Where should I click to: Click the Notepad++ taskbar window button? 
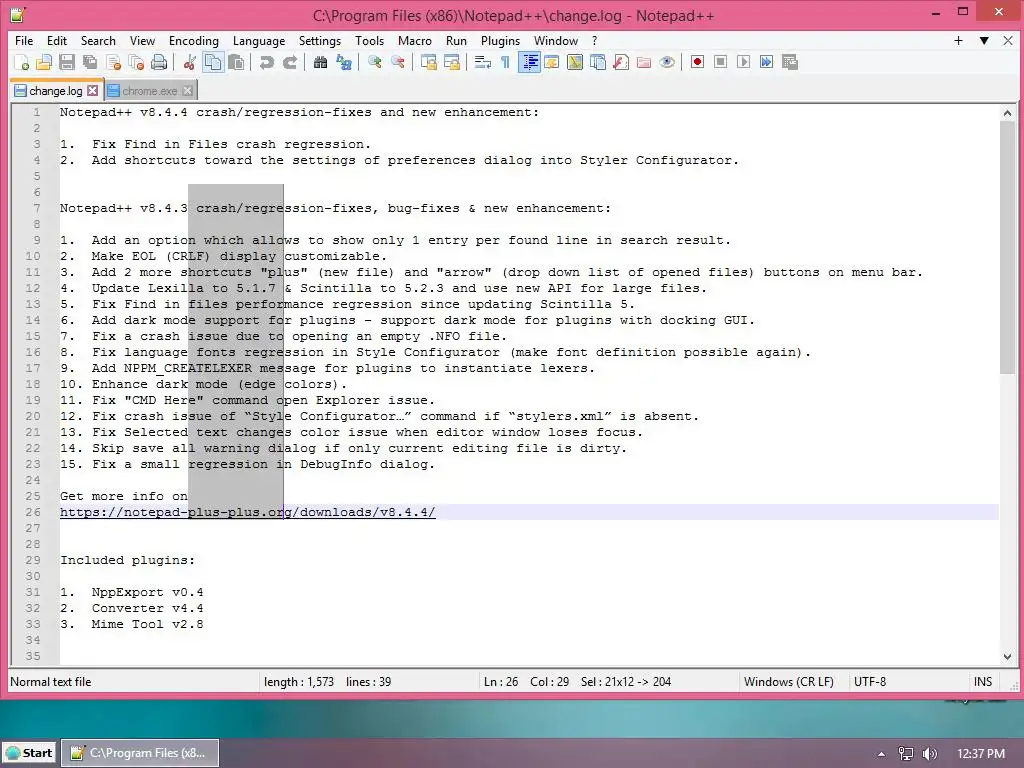tap(140, 753)
